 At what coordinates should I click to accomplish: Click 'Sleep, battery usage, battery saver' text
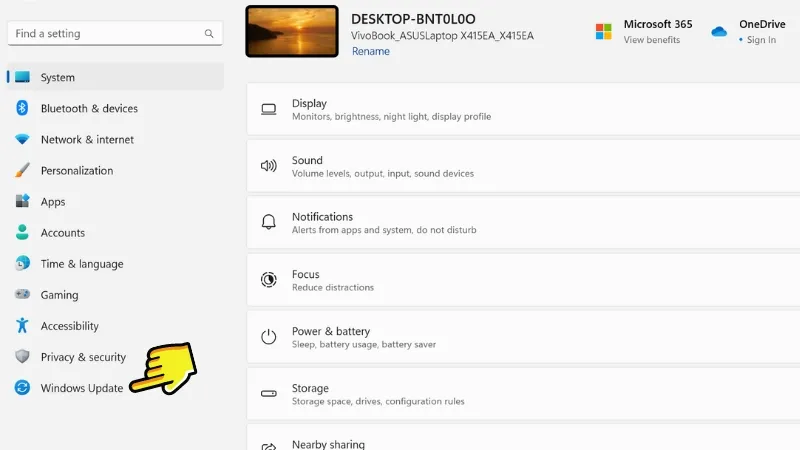(x=364, y=345)
